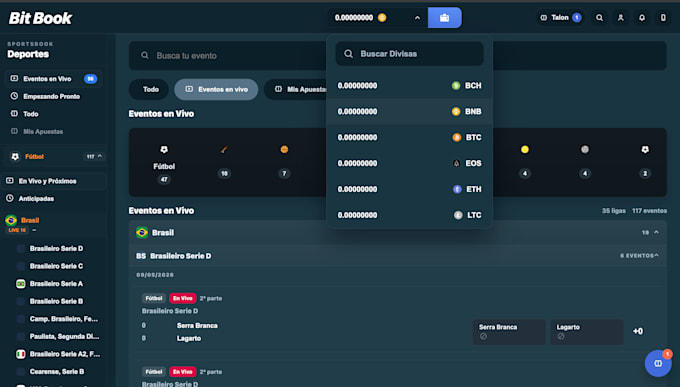Select Cearense, Serie B league

[57, 371]
